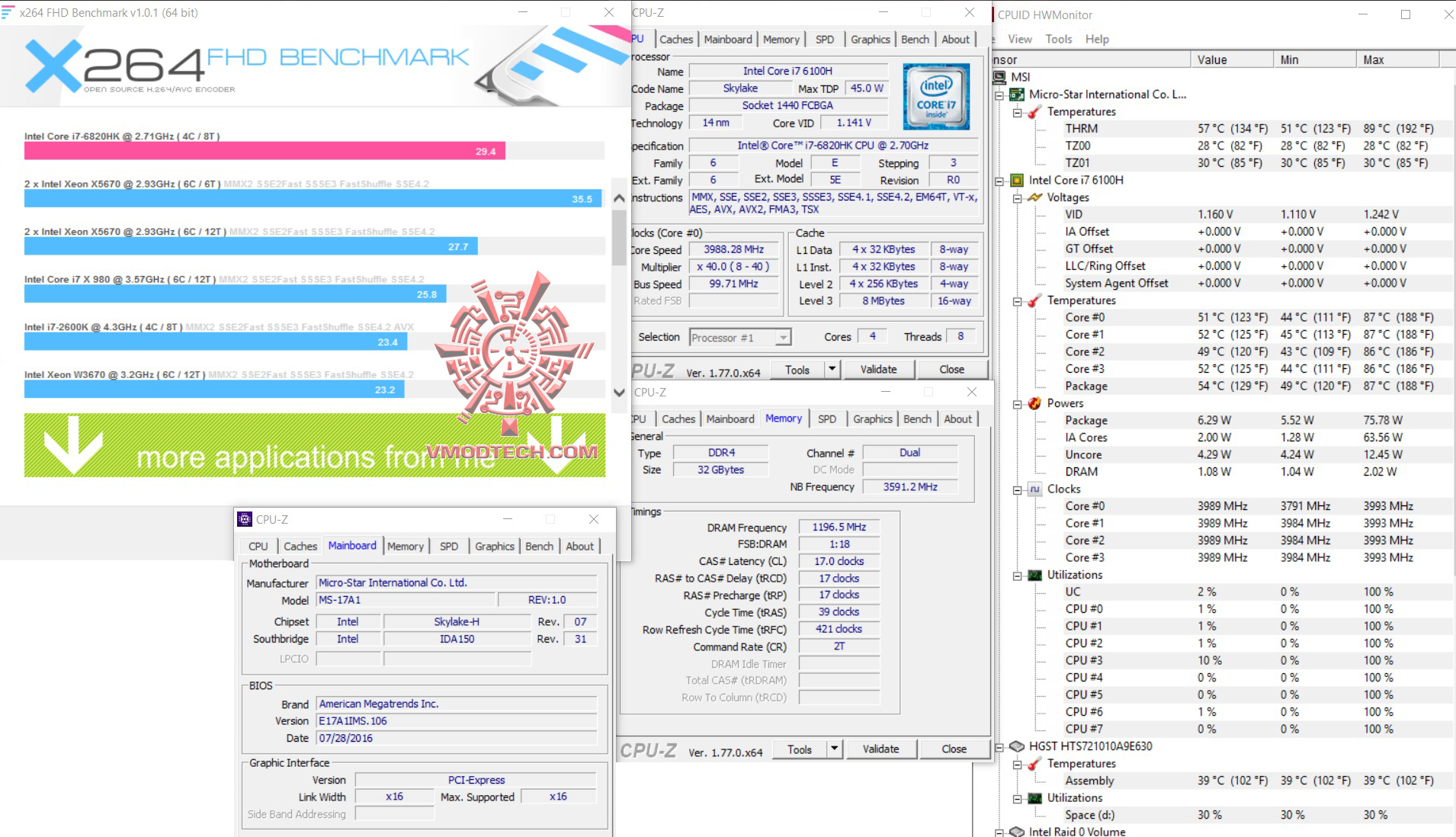Click the Max column header in HWMonitor
The width and height of the screenshot is (1456, 837).
(1397, 59)
